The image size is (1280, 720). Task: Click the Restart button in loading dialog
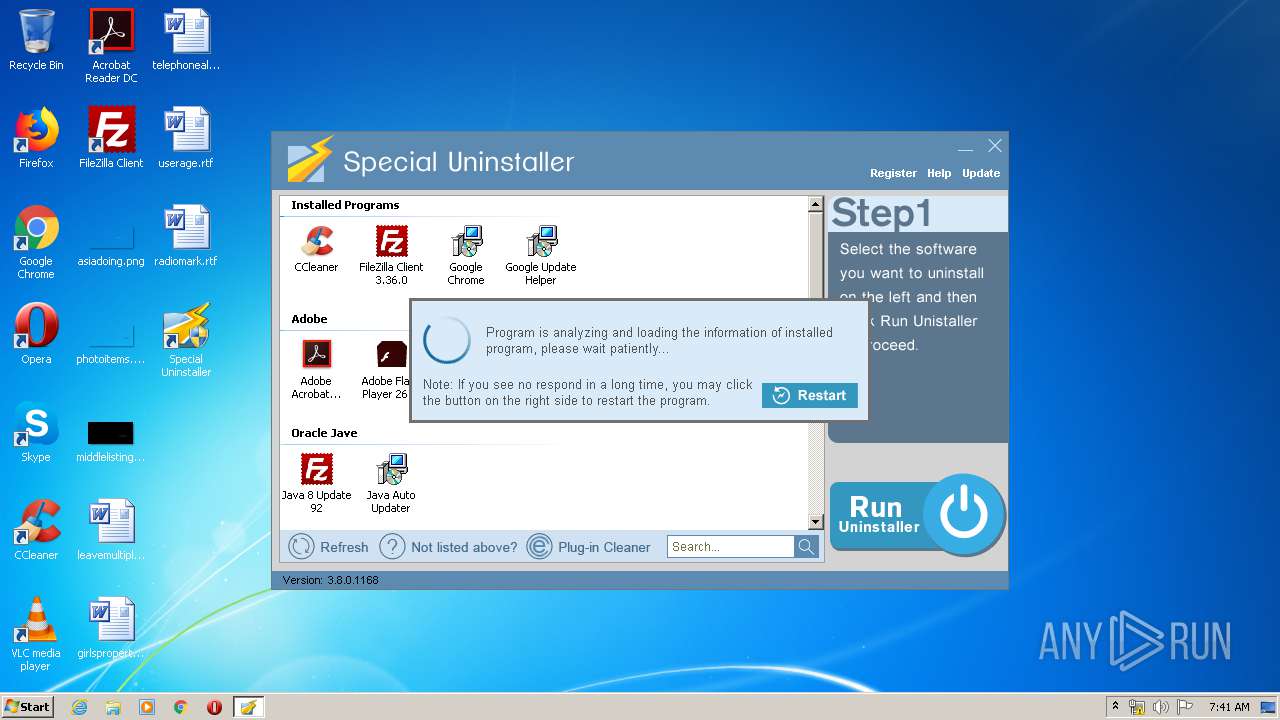[809, 395]
